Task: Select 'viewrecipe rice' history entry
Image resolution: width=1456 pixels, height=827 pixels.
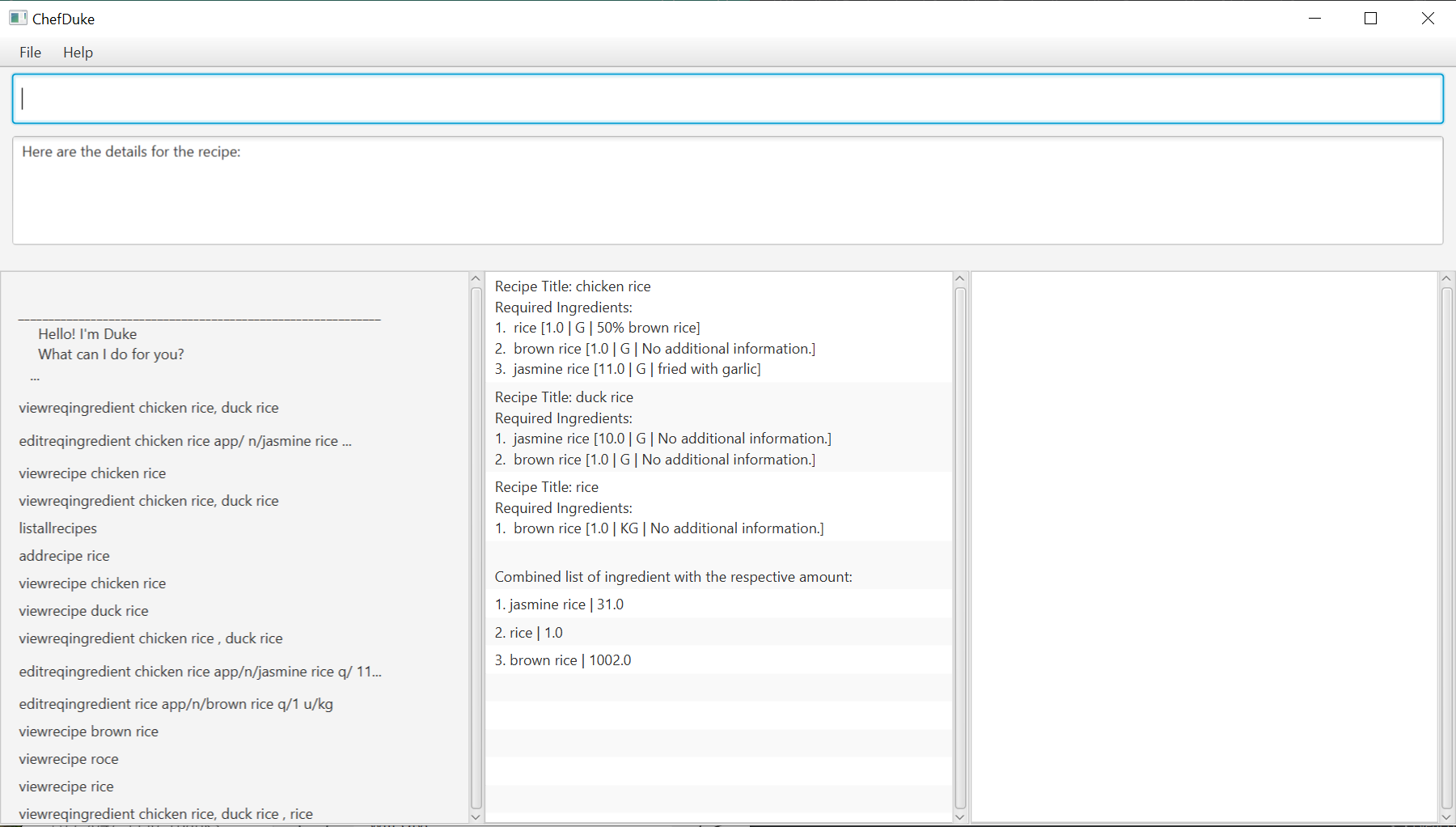Action: (x=66, y=787)
